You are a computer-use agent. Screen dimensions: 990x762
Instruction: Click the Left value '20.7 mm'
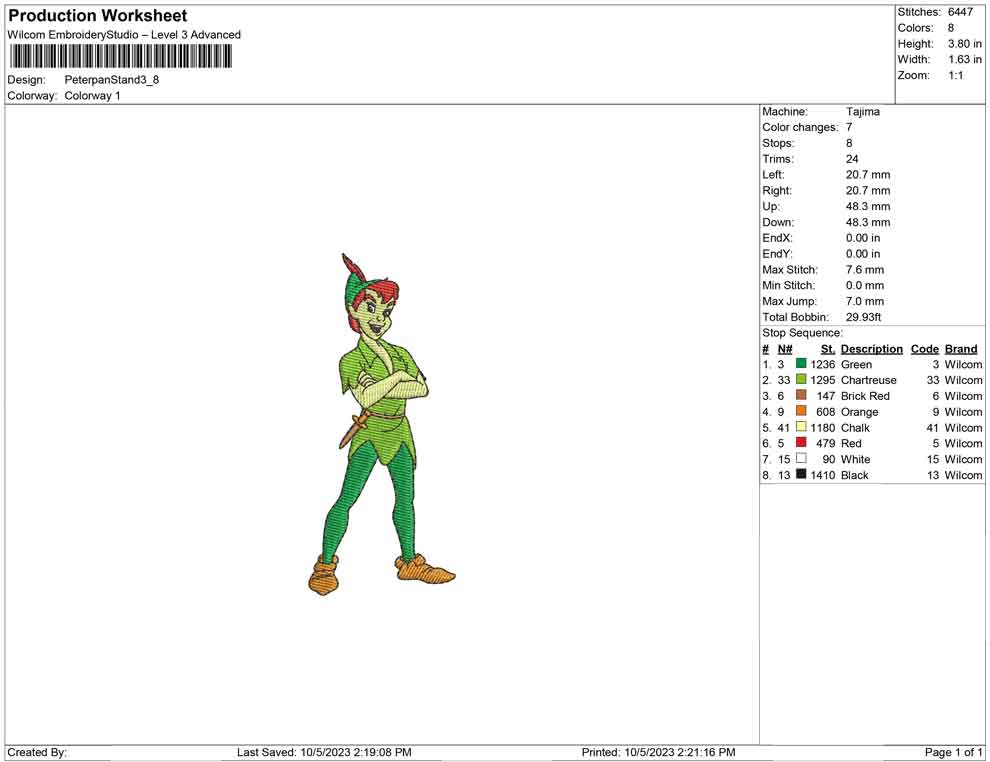coord(868,174)
